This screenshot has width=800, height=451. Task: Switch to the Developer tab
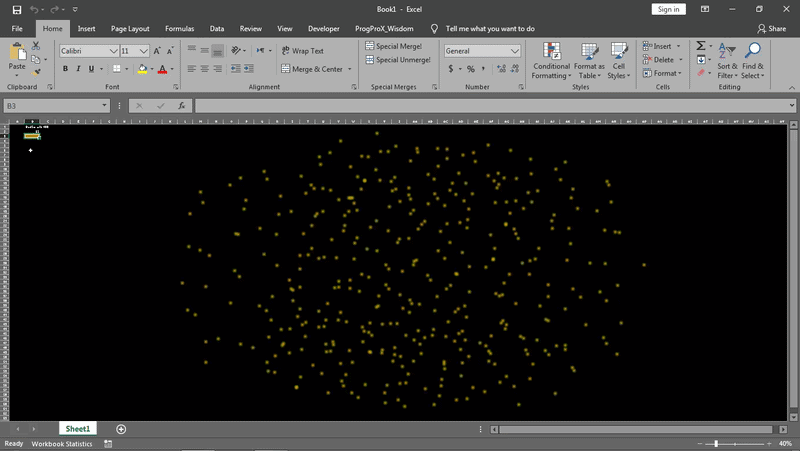pyautogui.click(x=323, y=29)
